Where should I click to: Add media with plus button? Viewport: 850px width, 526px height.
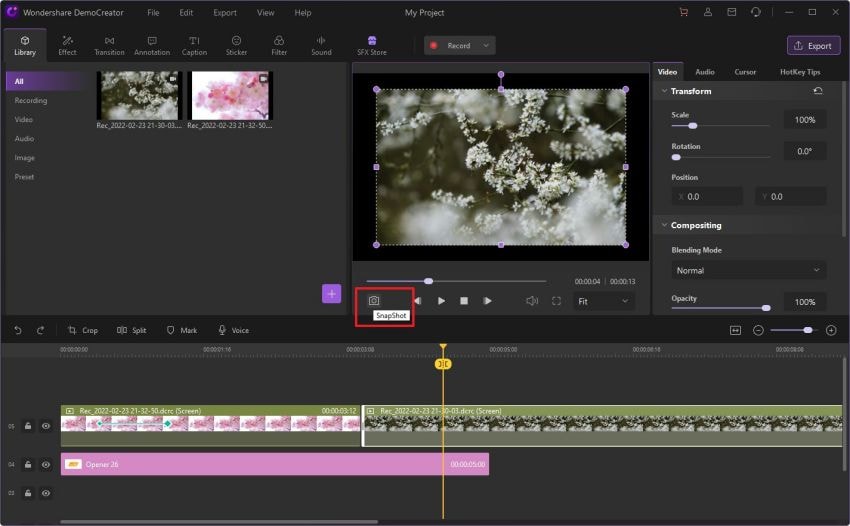331,294
